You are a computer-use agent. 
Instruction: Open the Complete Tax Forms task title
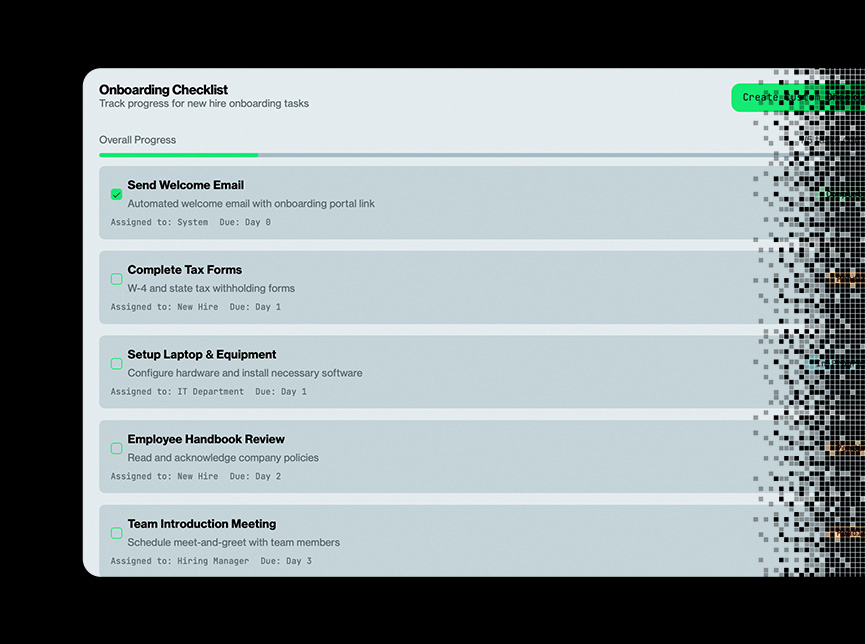(184, 270)
